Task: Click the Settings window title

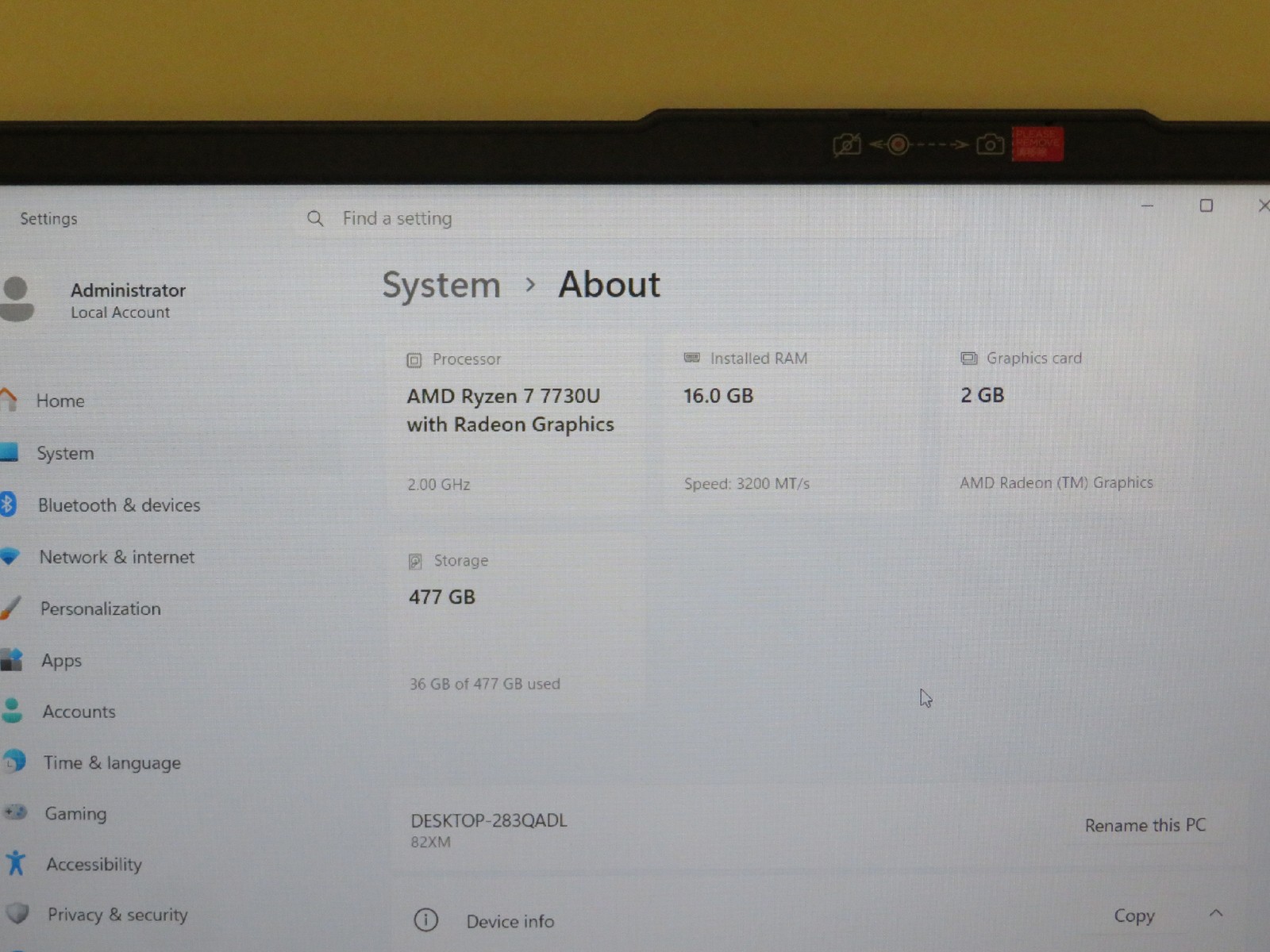Action: point(48,218)
